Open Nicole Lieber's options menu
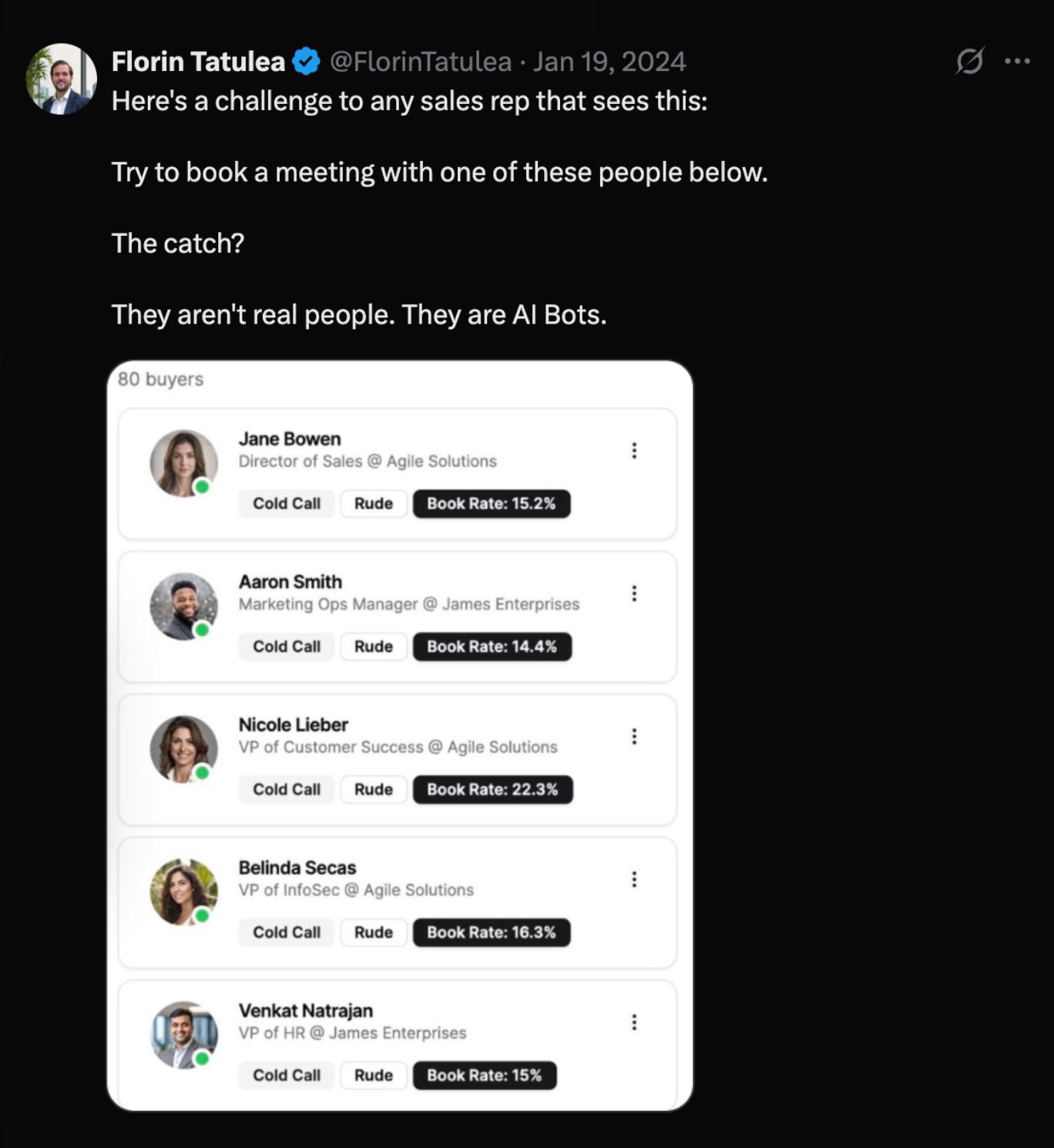 pos(634,737)
